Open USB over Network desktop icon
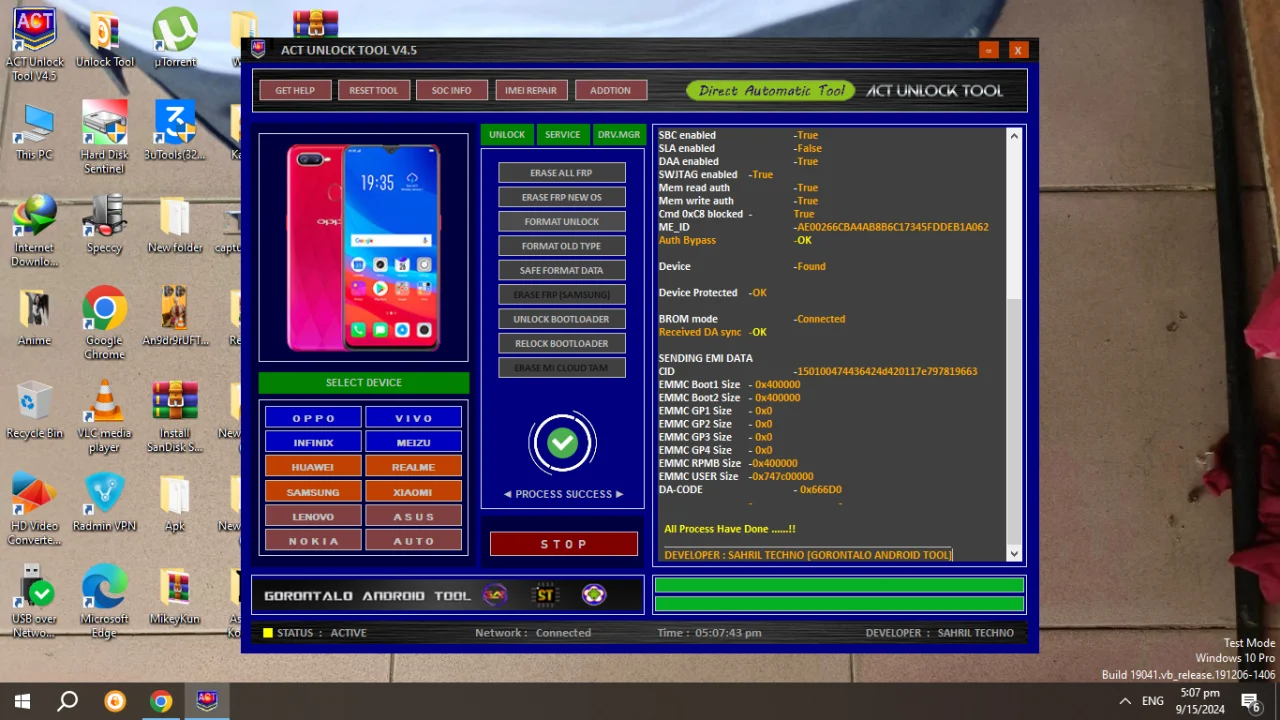The image size is (1280, 720). 35,602
